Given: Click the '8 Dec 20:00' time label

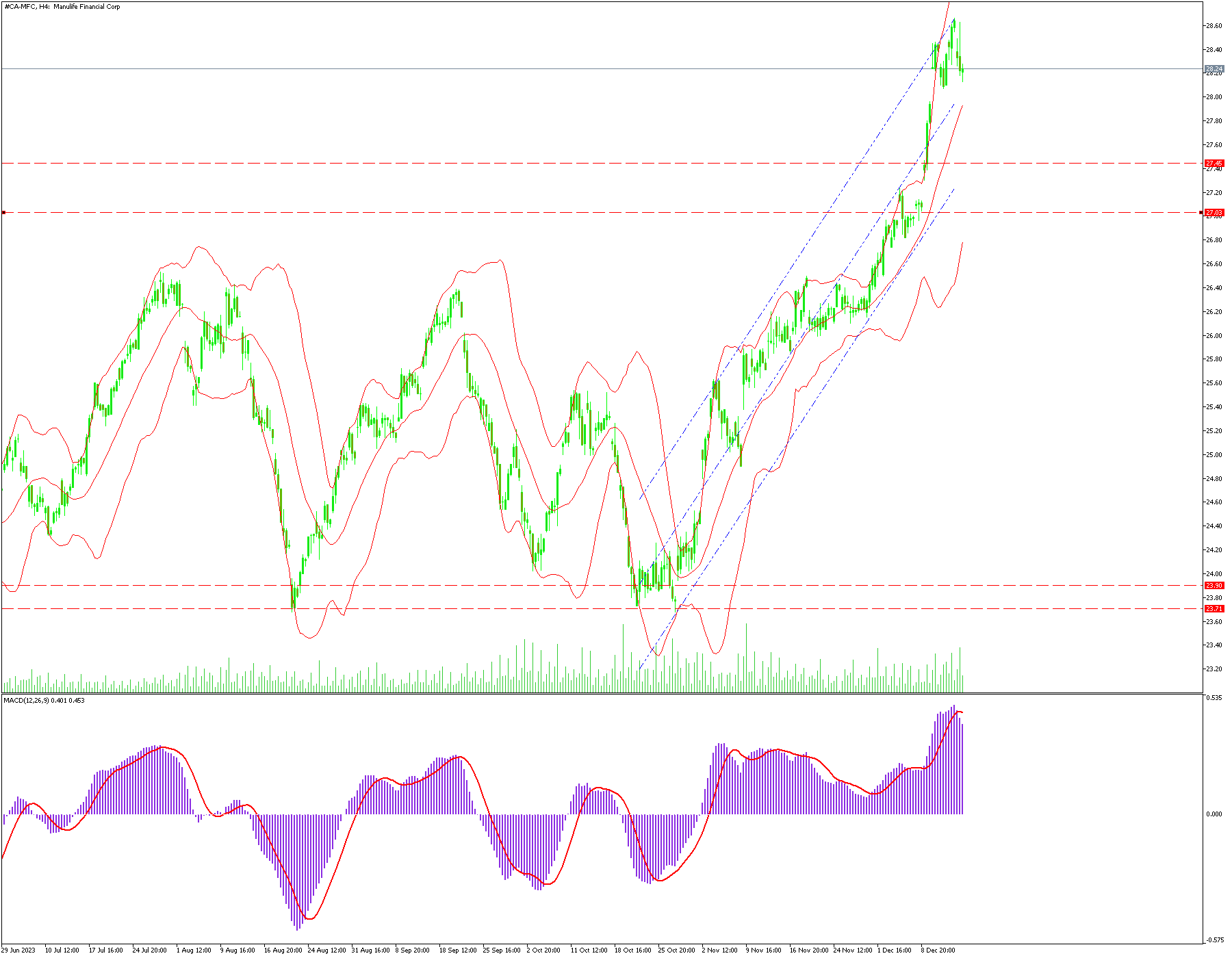Looking at the screenshot, I should click(938, 950).
